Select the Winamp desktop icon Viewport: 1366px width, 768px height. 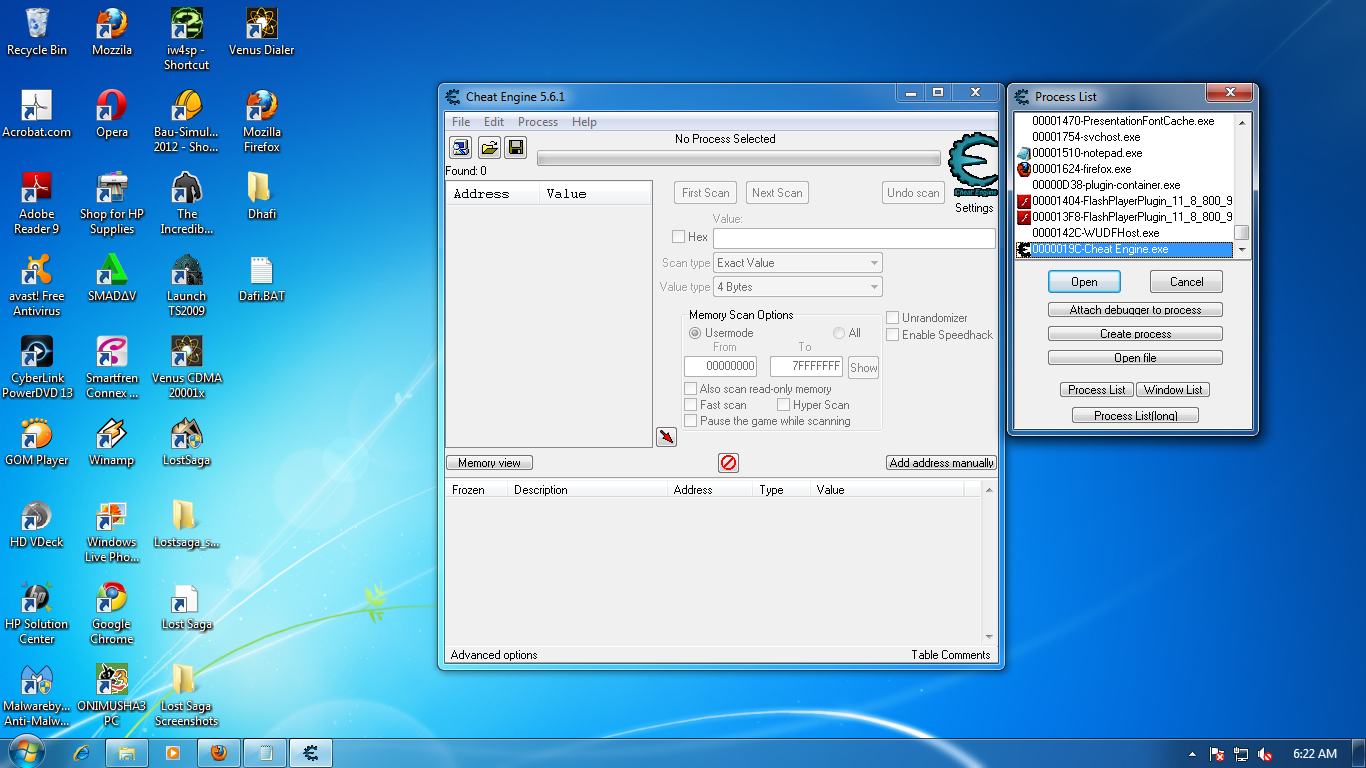tap(112, 442)
